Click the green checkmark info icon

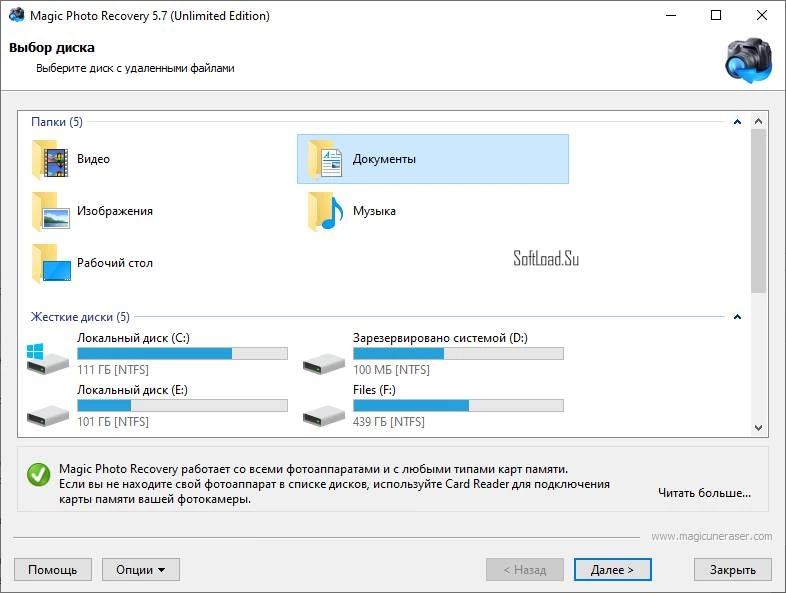coord(39,474)
